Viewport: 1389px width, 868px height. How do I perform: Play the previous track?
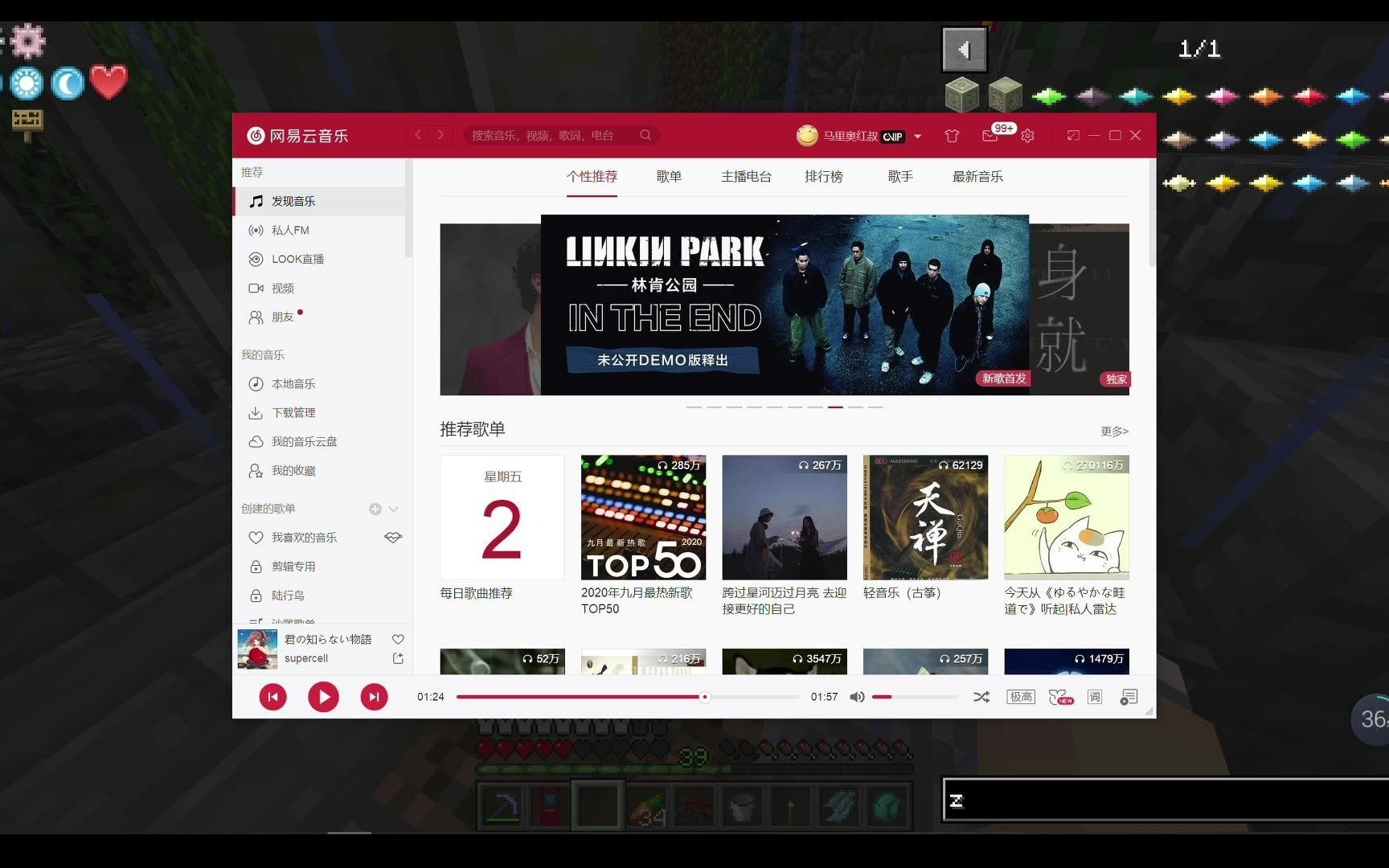pos(272,697)
